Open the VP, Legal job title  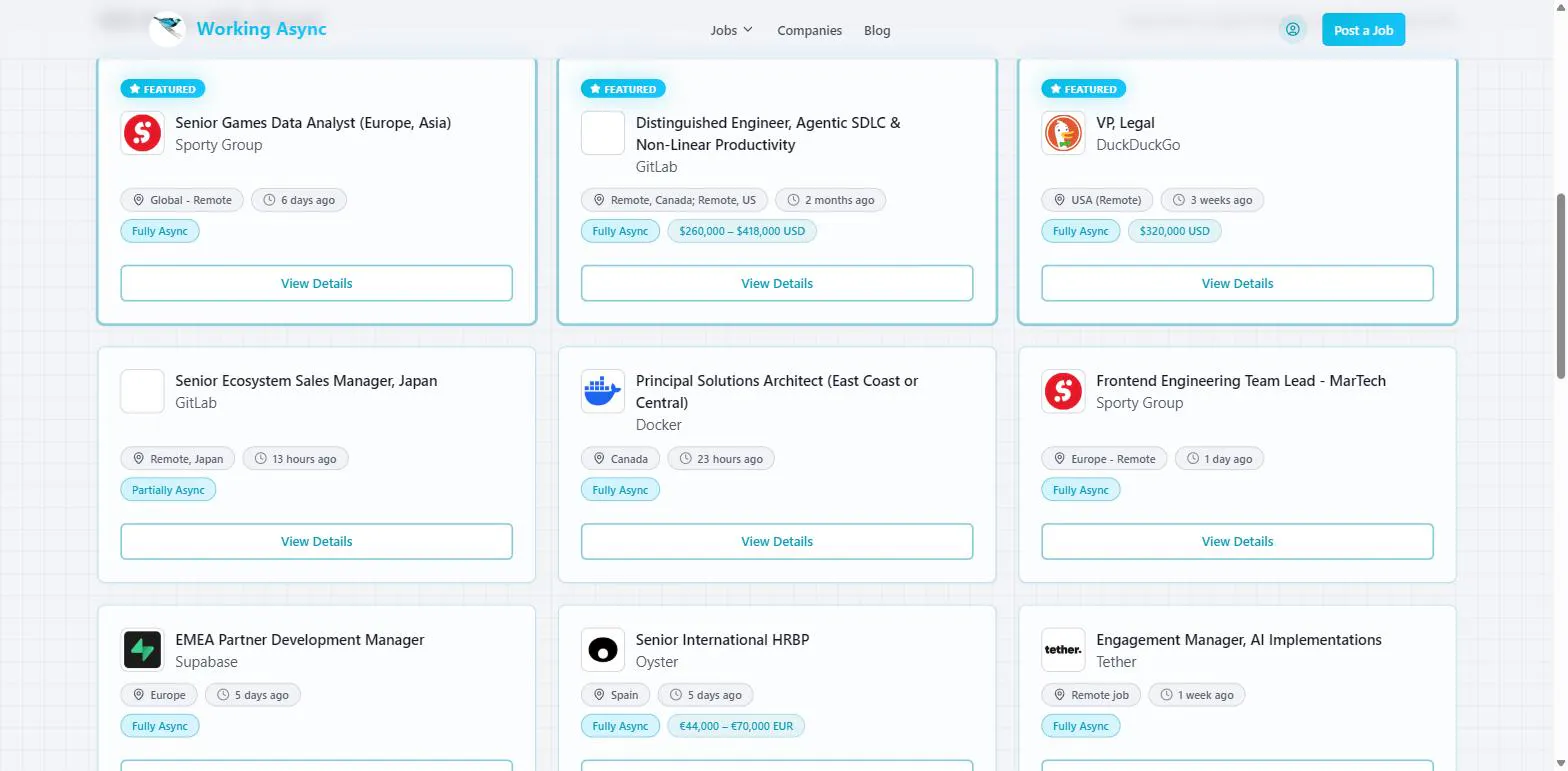(x=1125, y=123)
